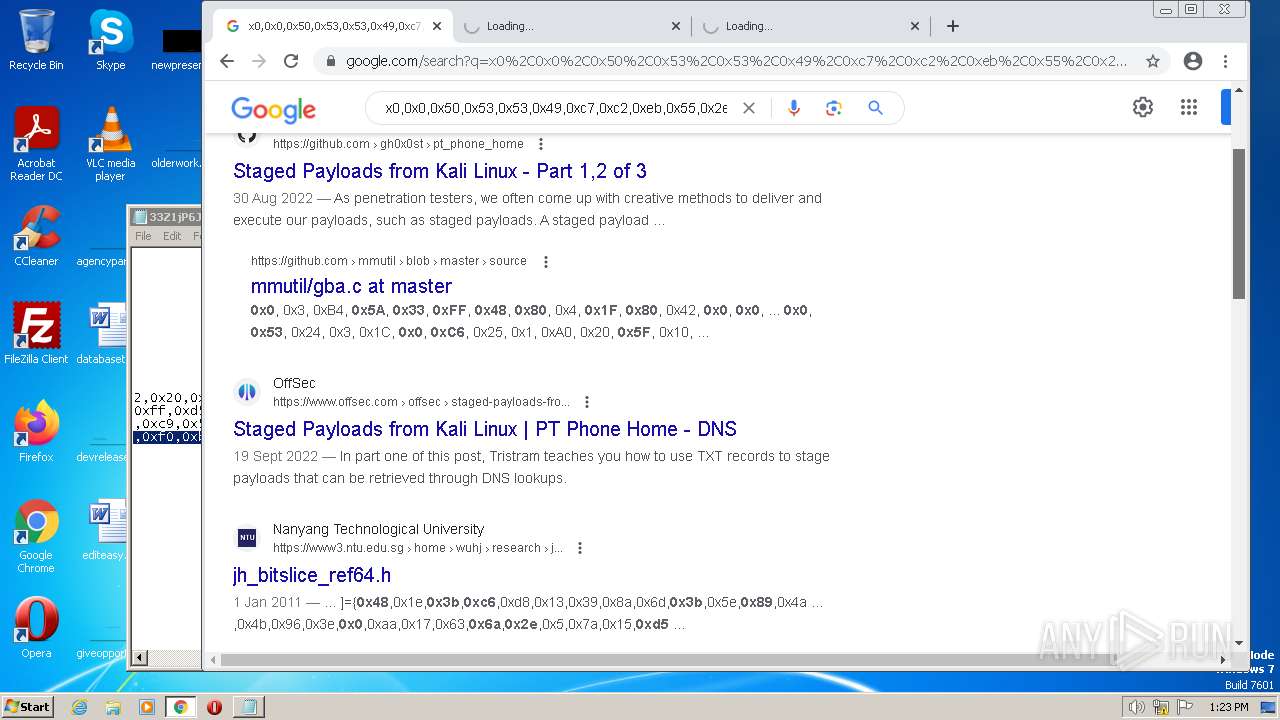Open Google apps grid
Viewport: 1280px width, 720px height.
pyautogui.click(x=1188, y=107)
